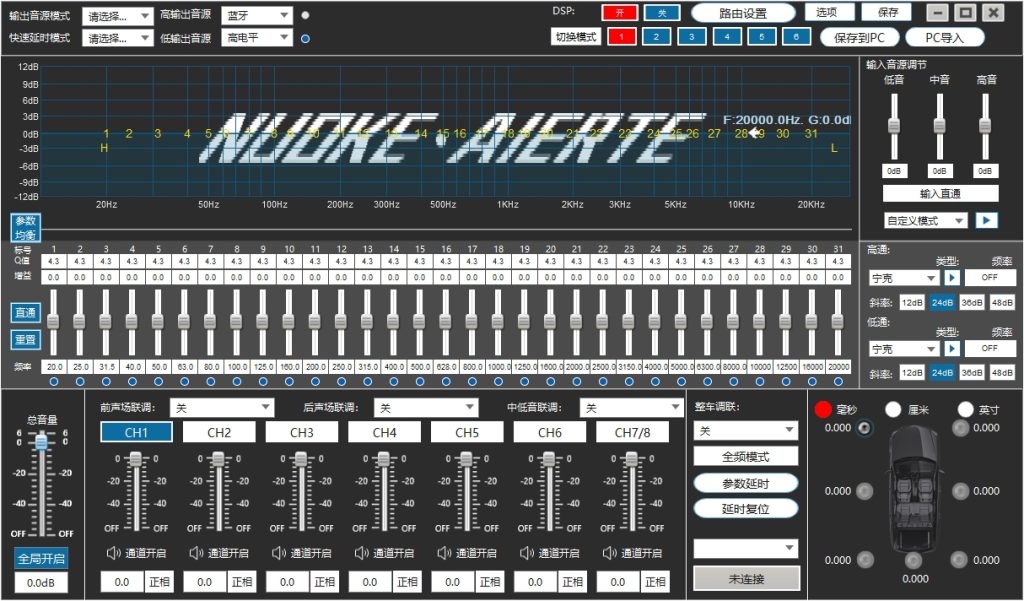The image size is (1024, 601).
Task: Pick the middle-right speaker beside the car
Action: [960, 491]
